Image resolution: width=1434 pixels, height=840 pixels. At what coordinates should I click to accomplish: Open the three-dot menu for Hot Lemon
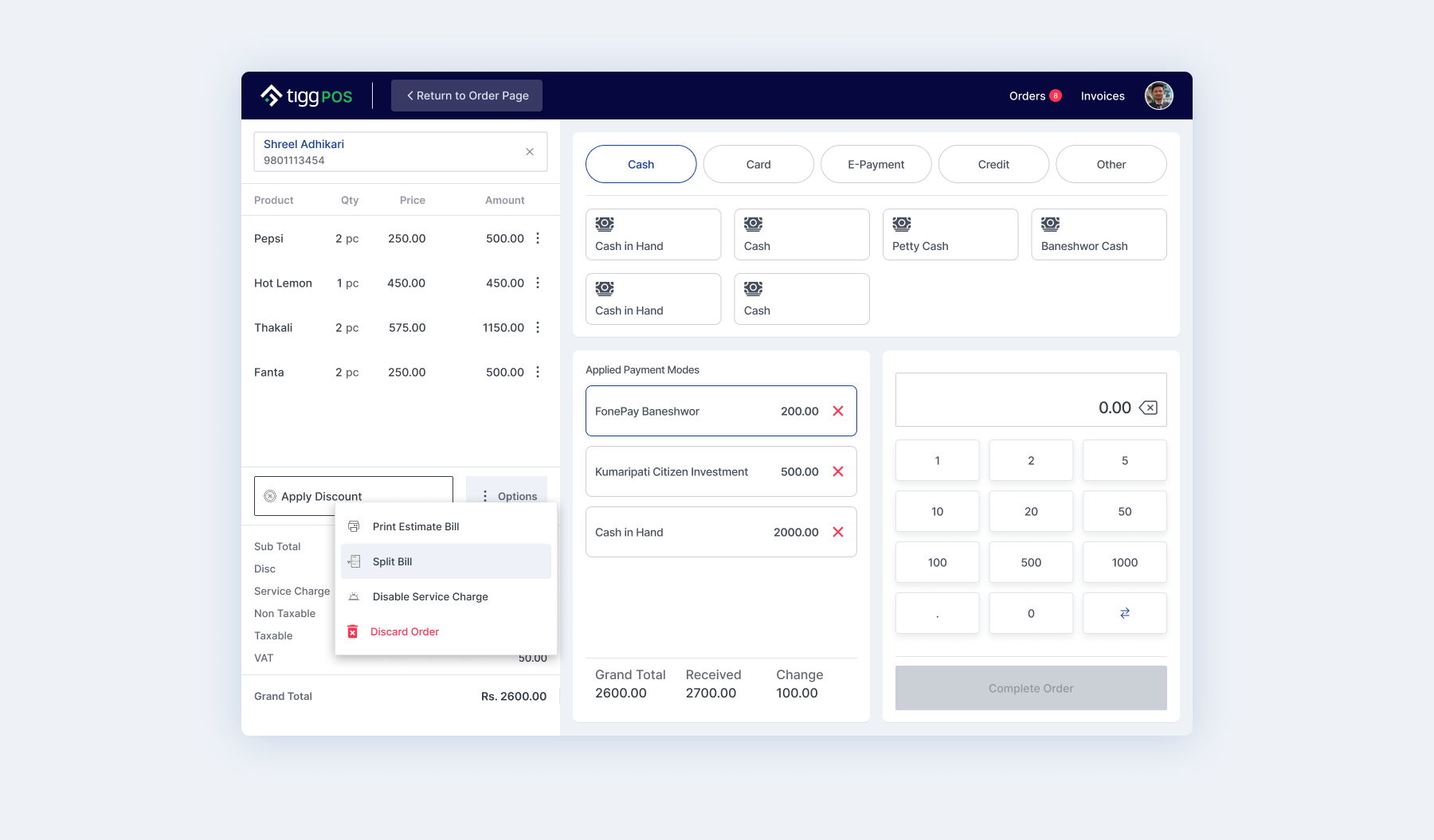coord(538,283)
